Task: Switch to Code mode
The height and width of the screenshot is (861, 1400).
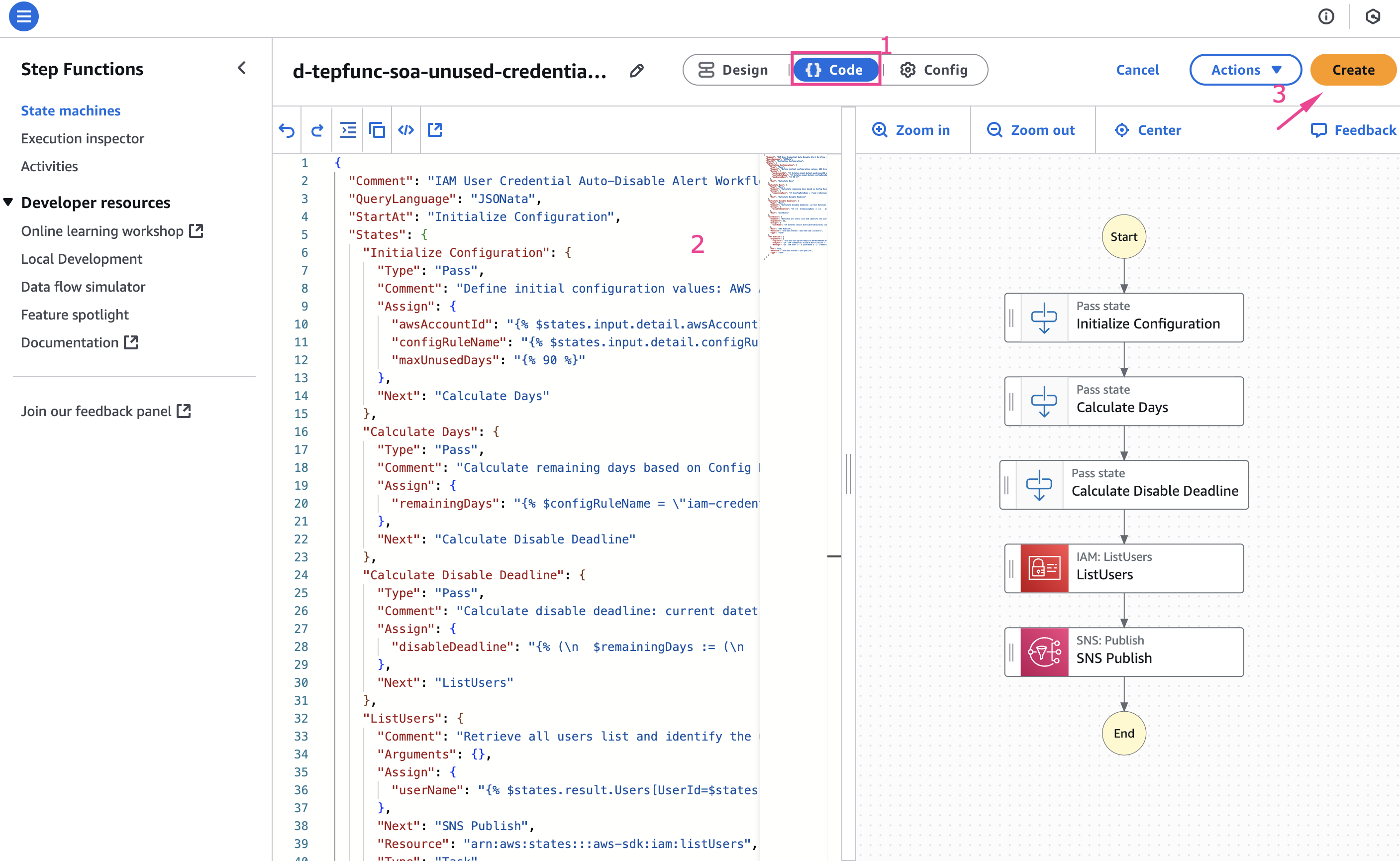Action: (835, 70)
